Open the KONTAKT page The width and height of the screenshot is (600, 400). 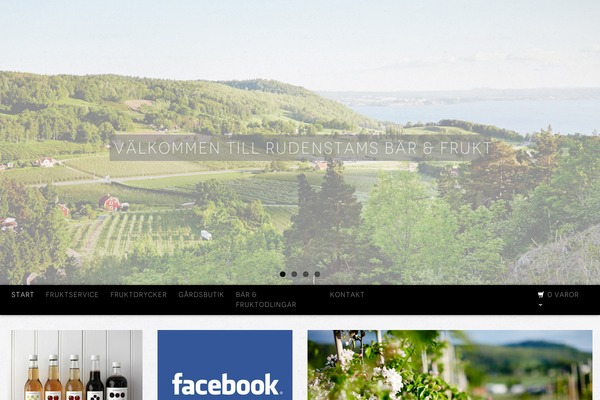pyautogui.click(x=347, y=295)
